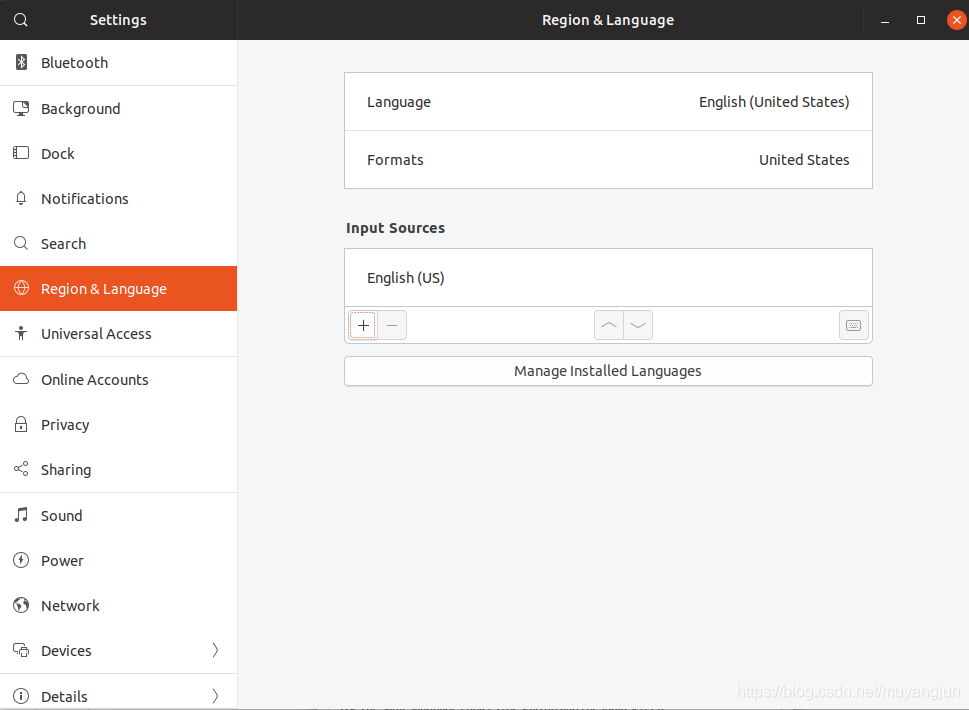This screenshot has height=710, width=969.
Task: Click the United States formats value
Action: 804,159
